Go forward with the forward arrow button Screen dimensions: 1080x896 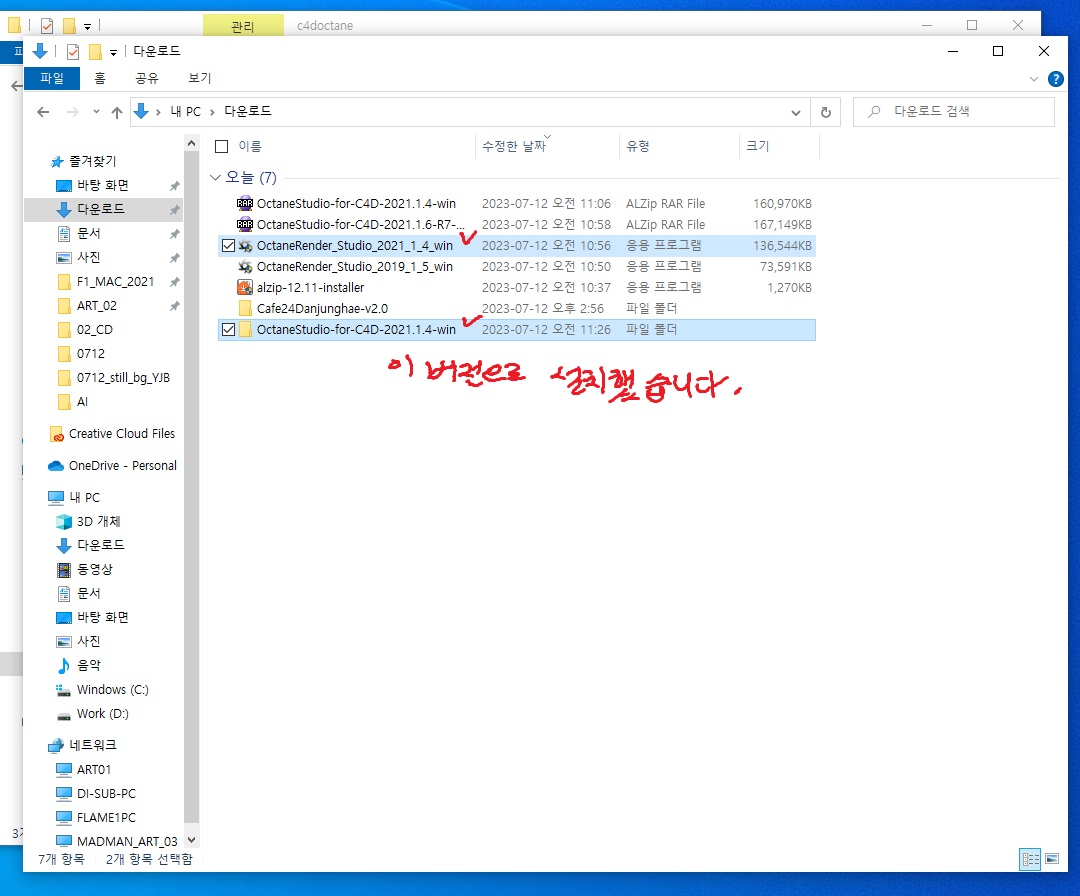(x=72, y=112)
